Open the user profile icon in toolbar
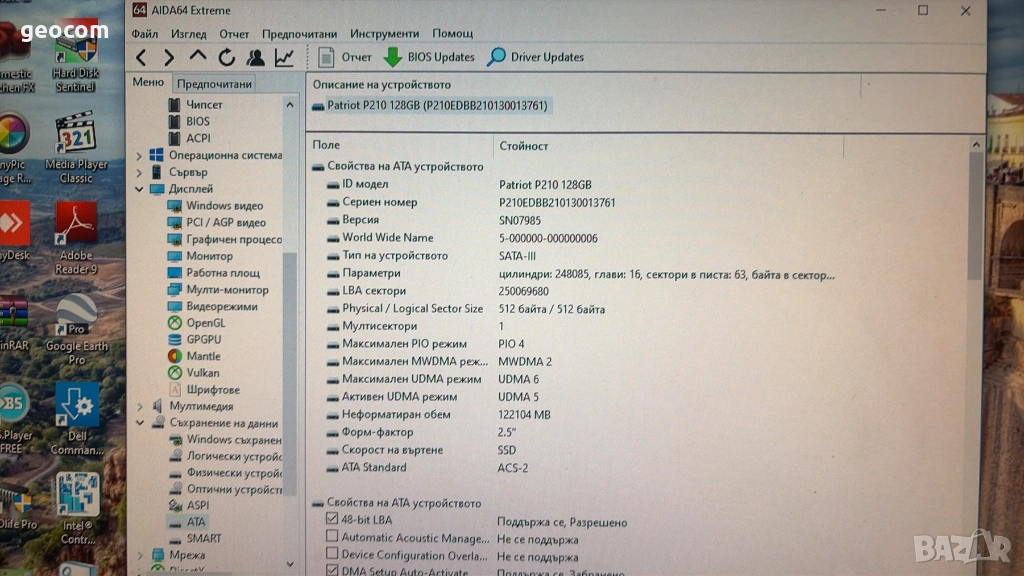1024x576 pixels. (x=256, y=58)
